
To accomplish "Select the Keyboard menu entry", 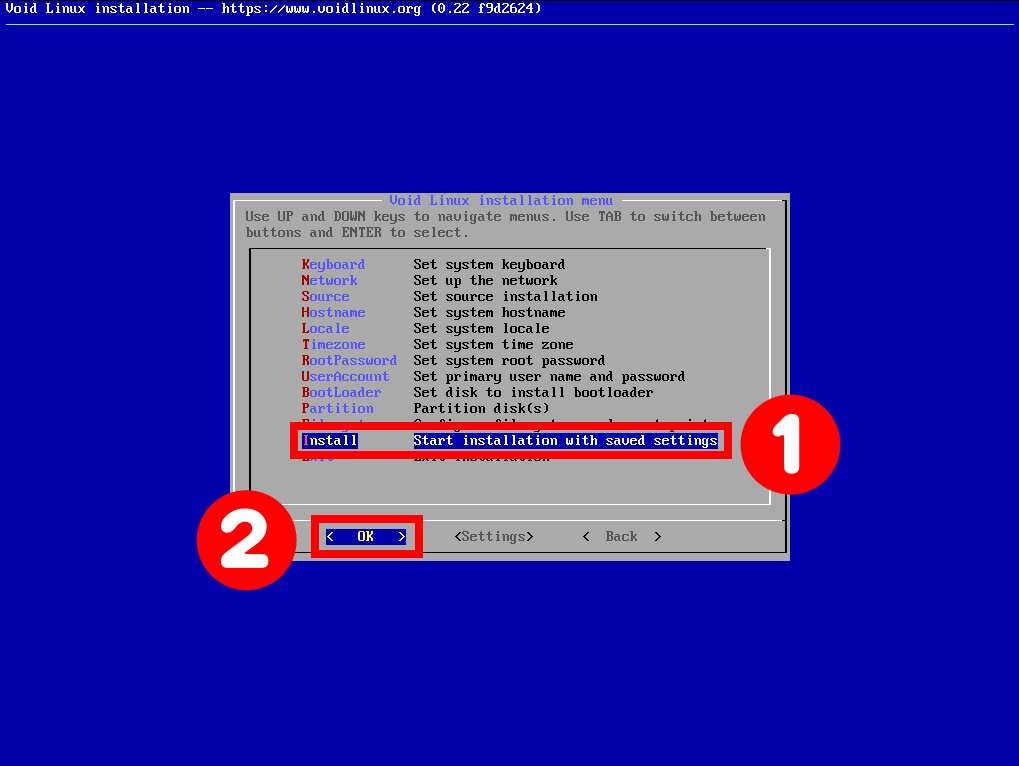I will coord(433,264).
